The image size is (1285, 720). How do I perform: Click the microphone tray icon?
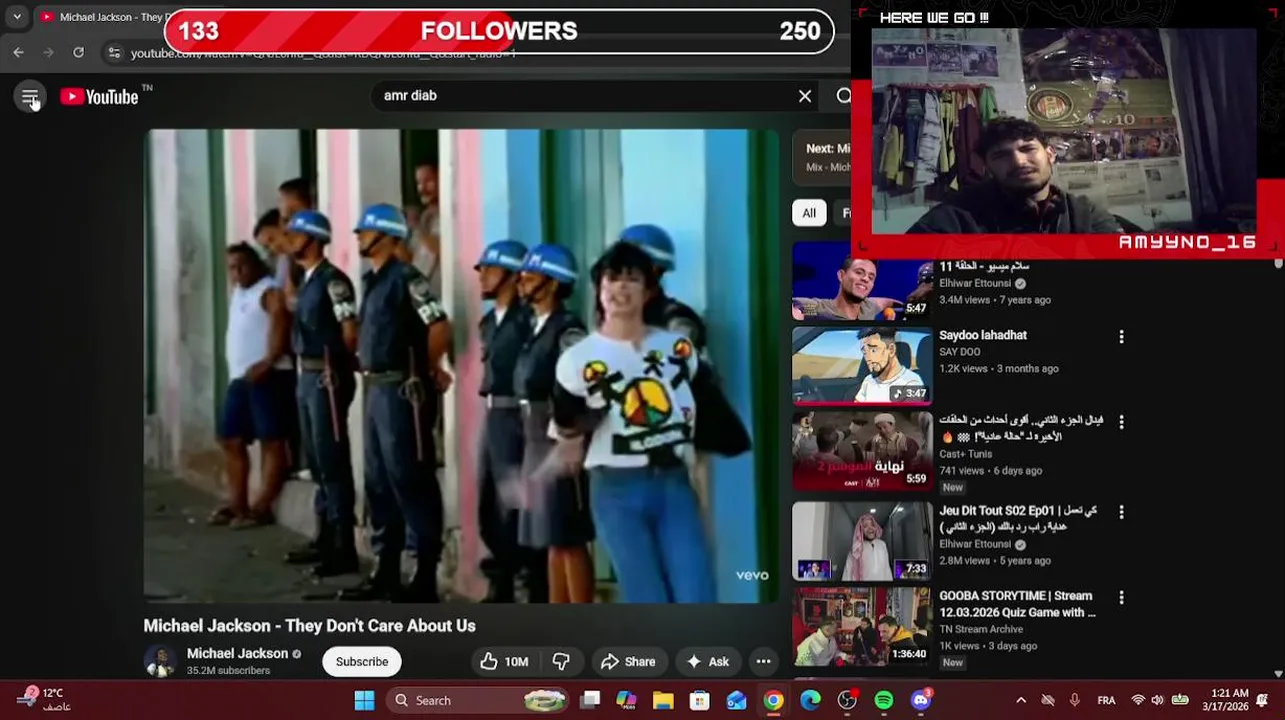pyautogui.click(x=1075, y=701)
